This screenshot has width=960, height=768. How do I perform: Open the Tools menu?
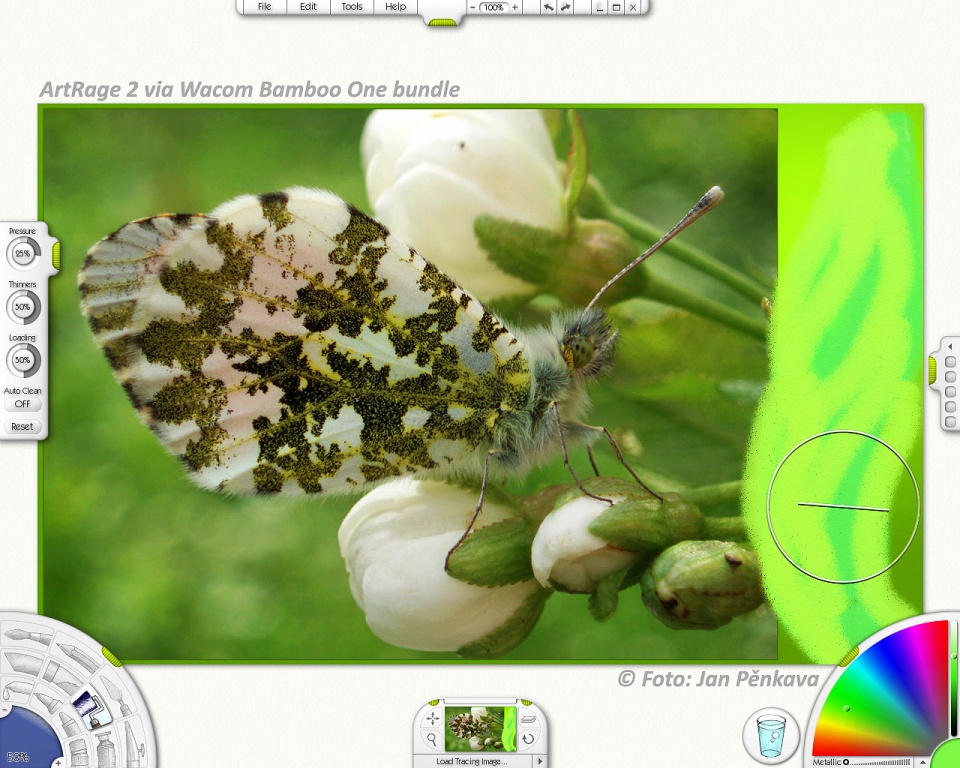(x=351, y=7)
